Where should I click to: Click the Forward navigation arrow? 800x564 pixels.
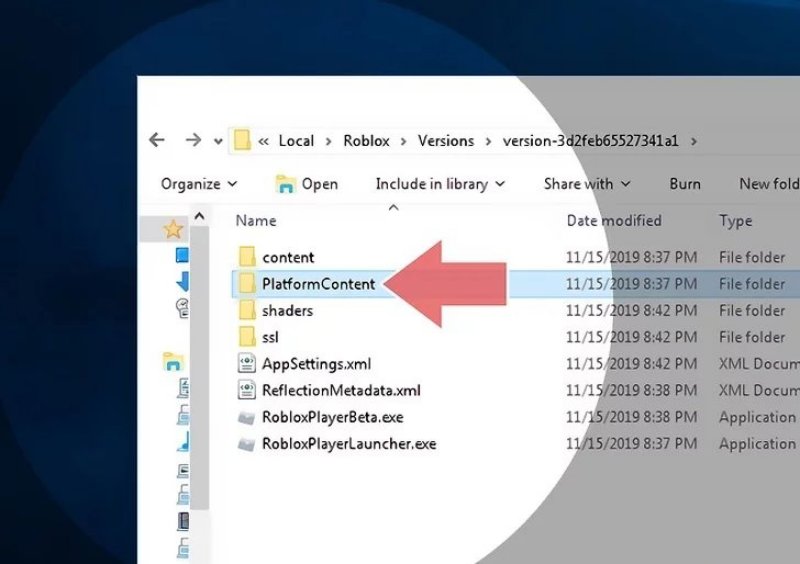coord(193,140)
